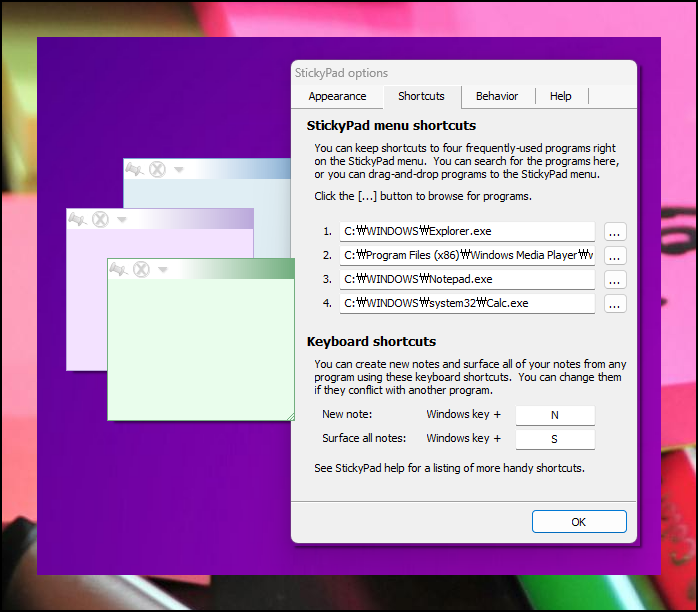This screenshot has height=612, width=698.
Task: Close the purple sticky note with X icon
Action: (x=101, y=219)
